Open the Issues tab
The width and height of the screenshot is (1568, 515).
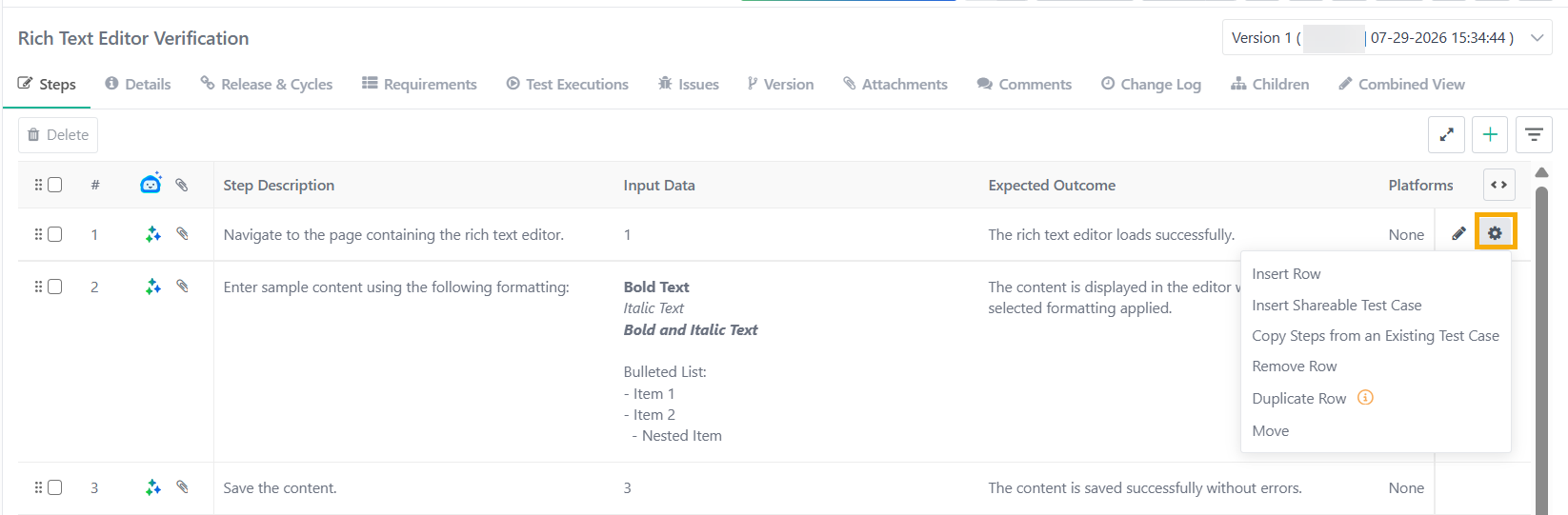(688, 84)
